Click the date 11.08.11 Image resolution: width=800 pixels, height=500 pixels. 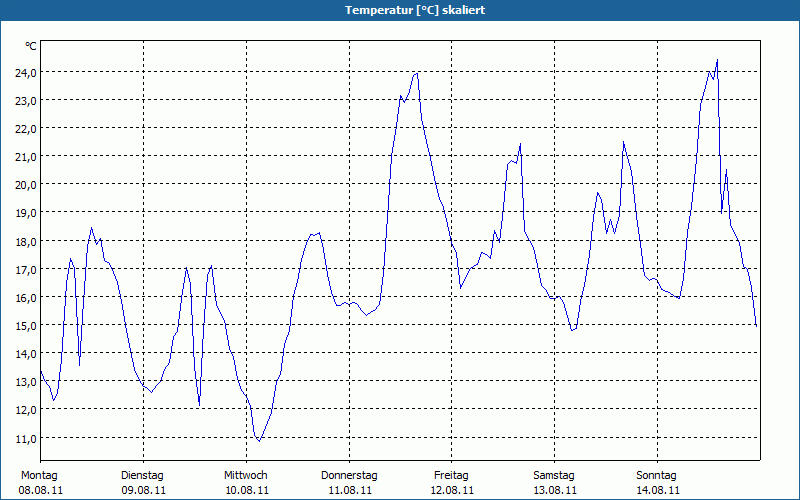(350, 491)
